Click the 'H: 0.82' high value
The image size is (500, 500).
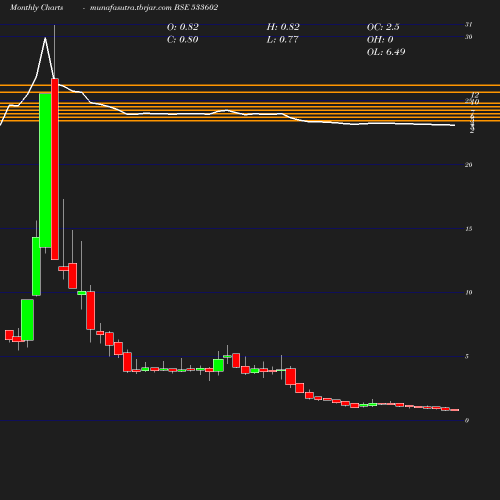pyautogui.click(x=283, y=27)
